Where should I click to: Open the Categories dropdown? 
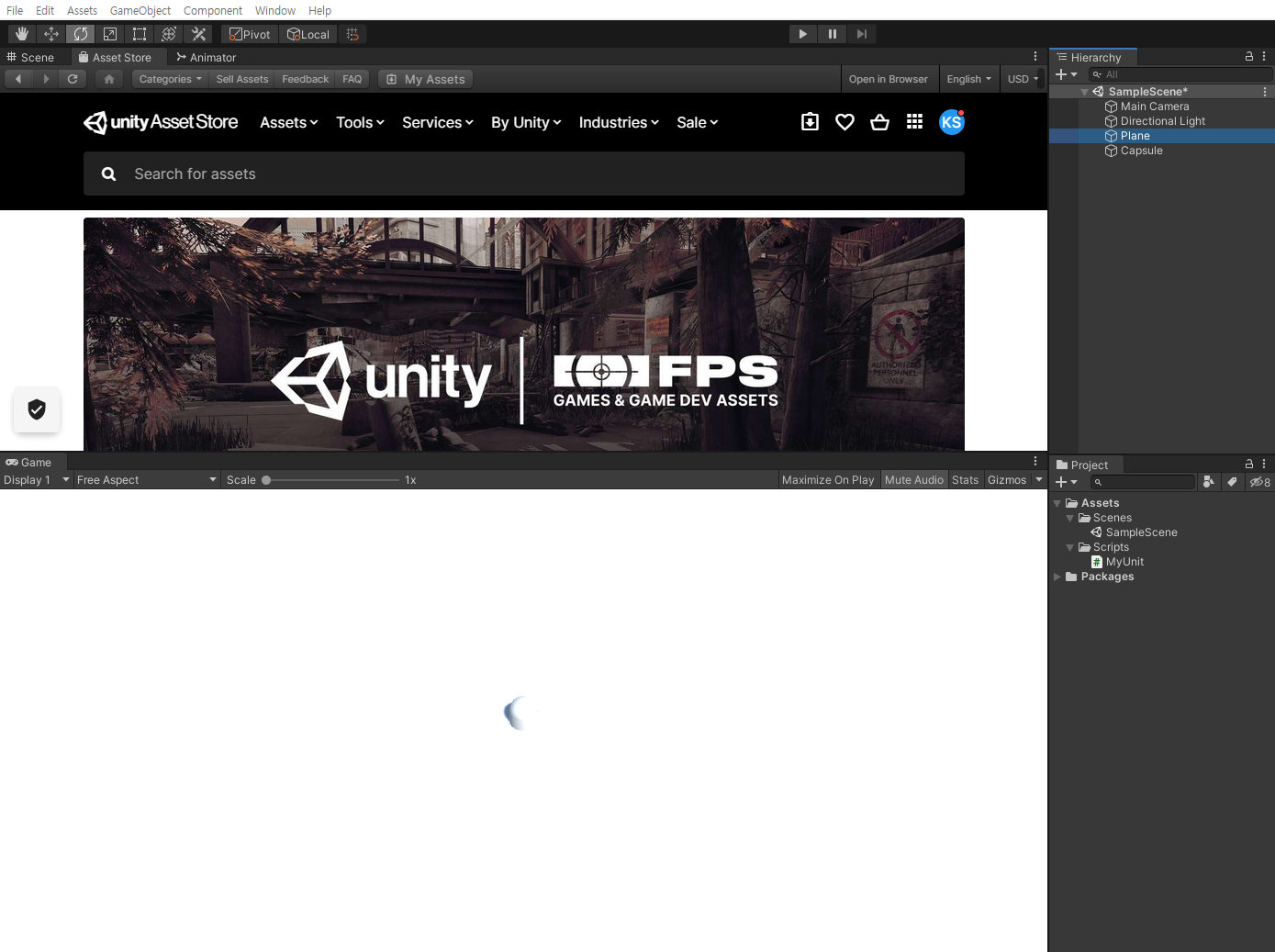tap(170, 79)
